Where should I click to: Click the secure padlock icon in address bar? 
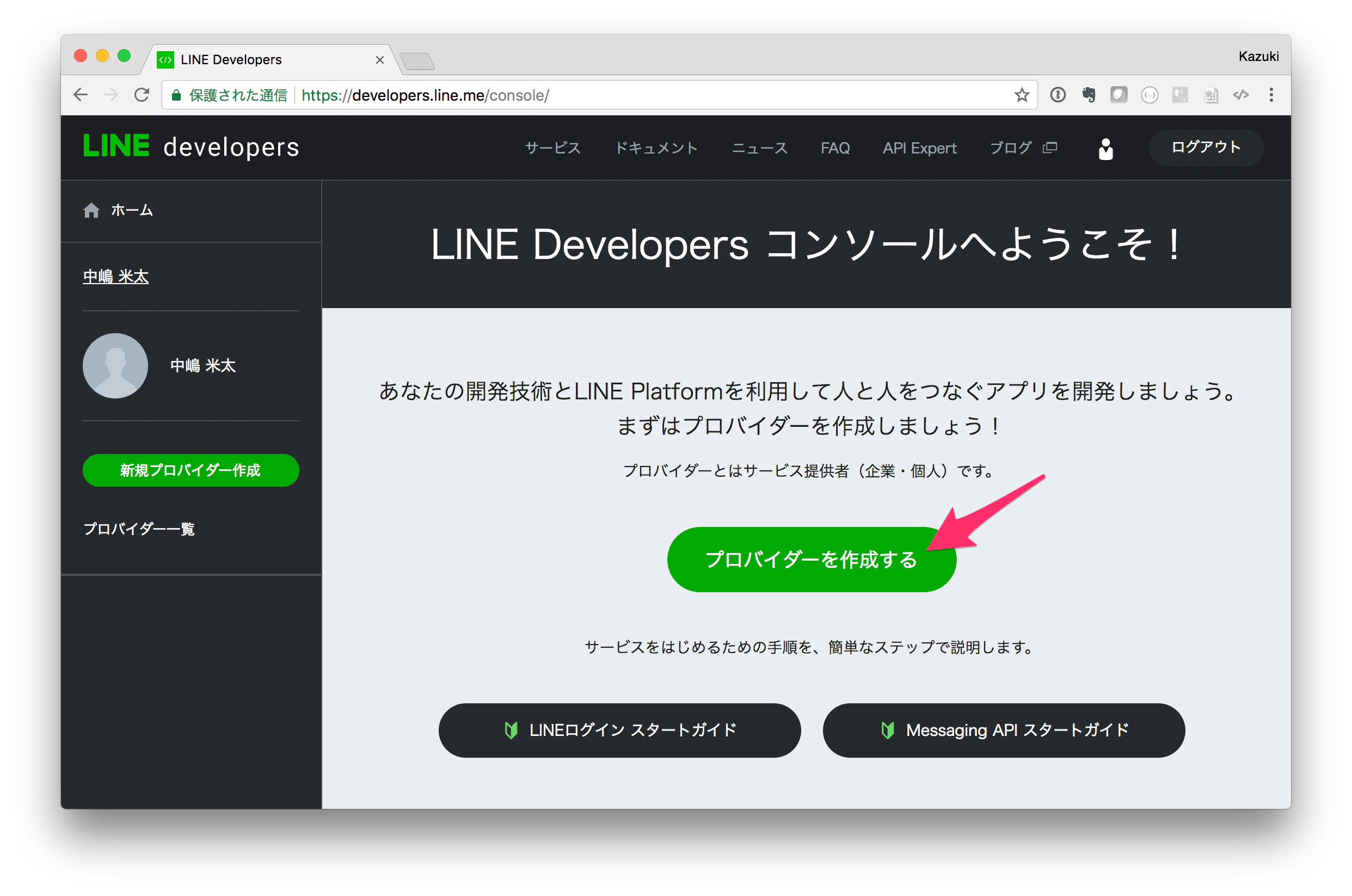176,95
